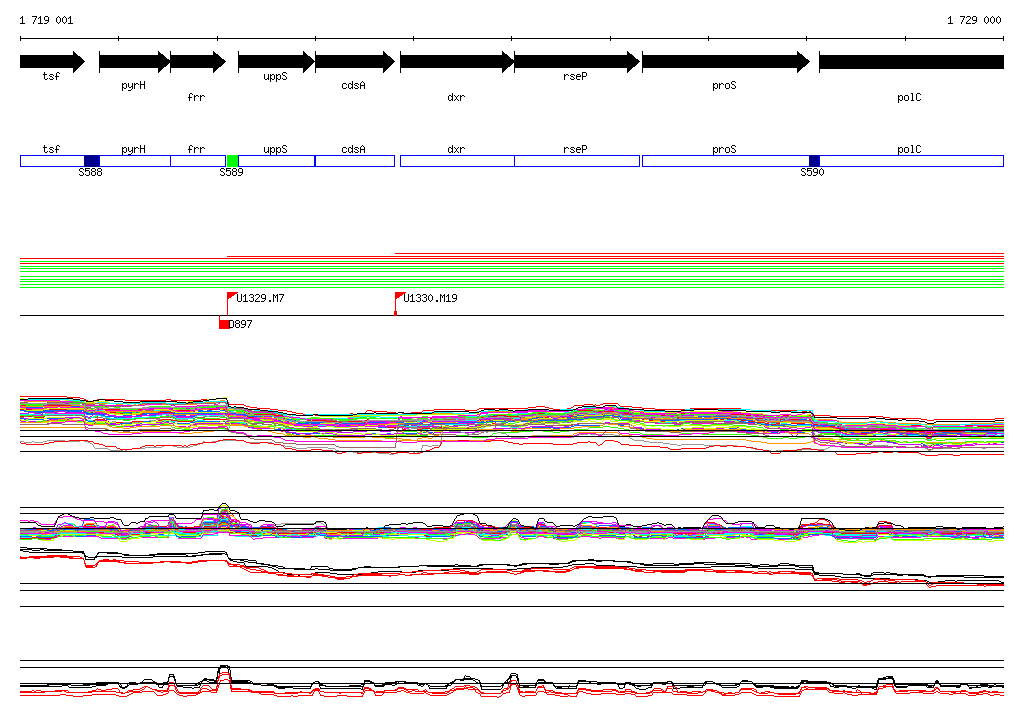Click the D897 red block marker

(224, 324)
